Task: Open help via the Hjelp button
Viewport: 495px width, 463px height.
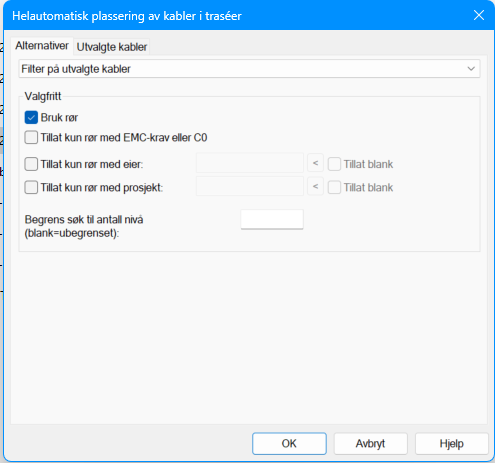Action: coord(451,444)
